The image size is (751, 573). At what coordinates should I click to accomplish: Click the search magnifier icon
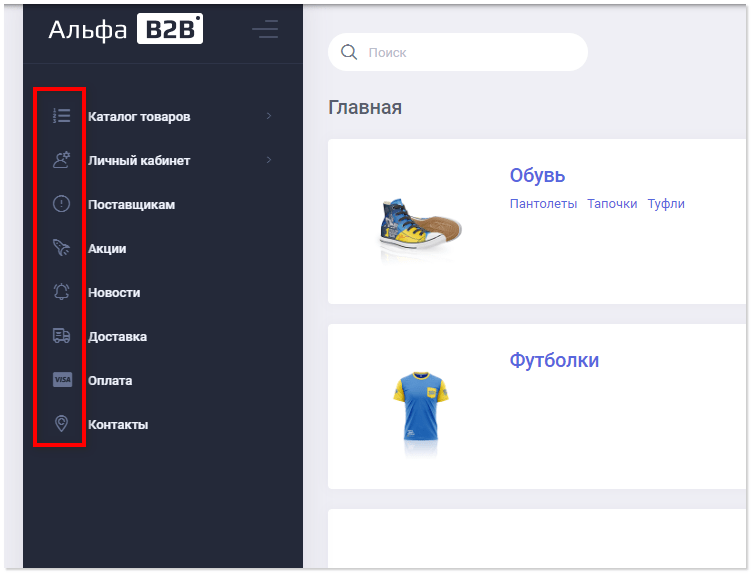pyautogui.click(x=349, y=52)
